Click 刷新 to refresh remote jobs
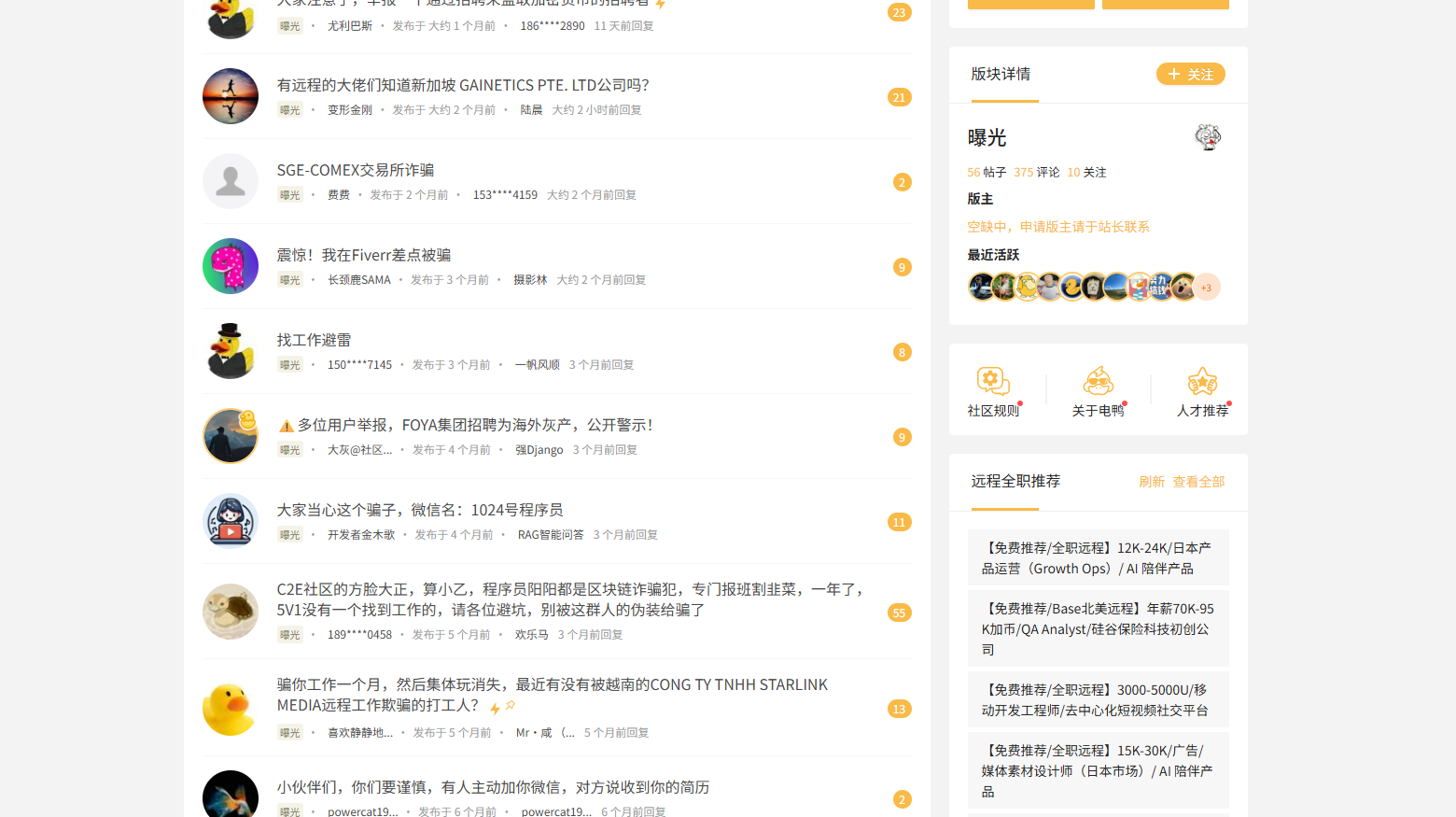Viewport: 1456px width, 817px height. [1151, 482]
